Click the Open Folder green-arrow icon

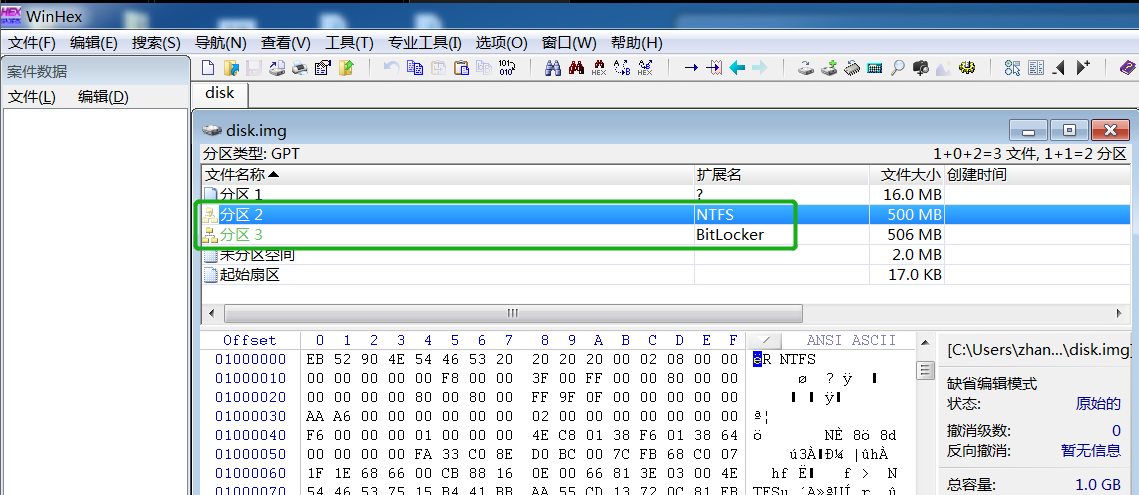tap(346, 68)
